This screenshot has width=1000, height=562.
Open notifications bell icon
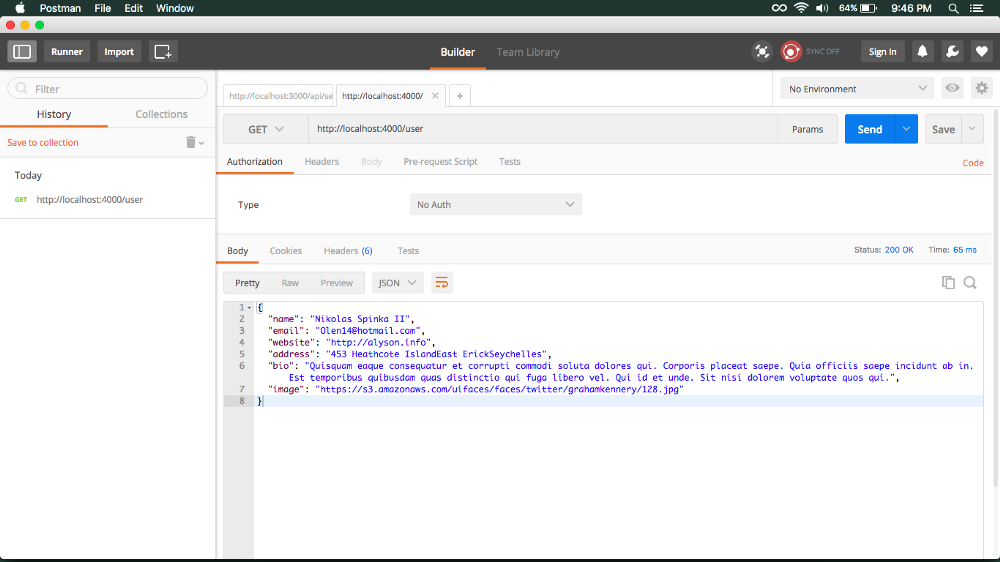(x=922, y=52)
